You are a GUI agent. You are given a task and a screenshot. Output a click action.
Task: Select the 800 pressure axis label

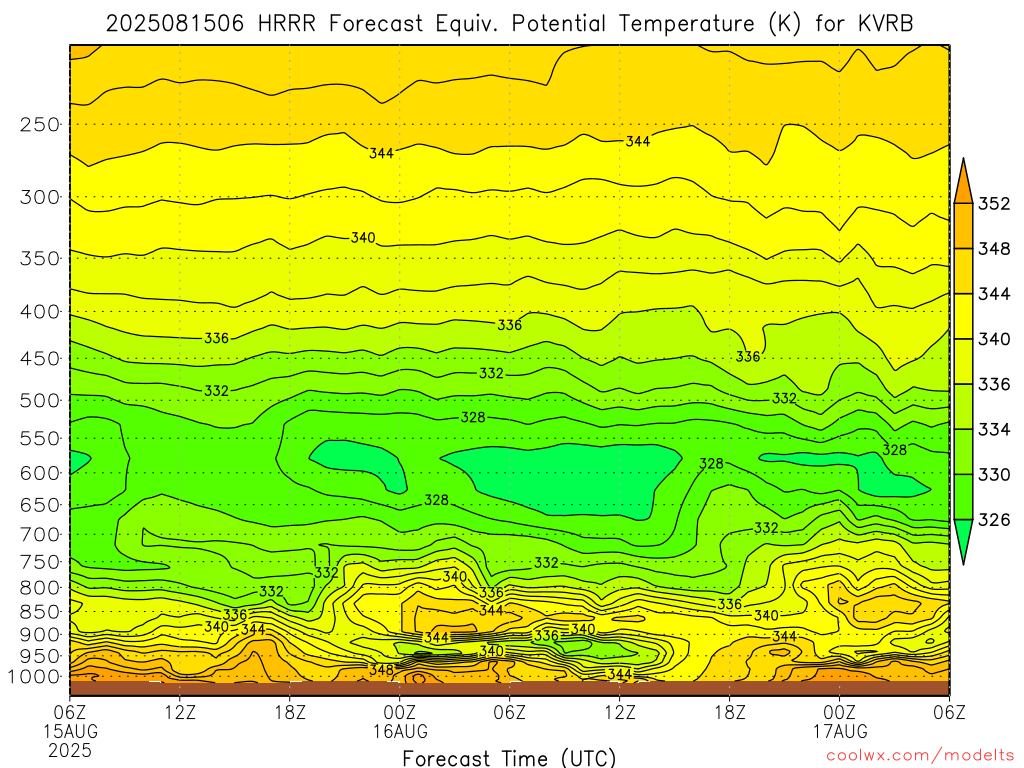[x=40, y=588]
